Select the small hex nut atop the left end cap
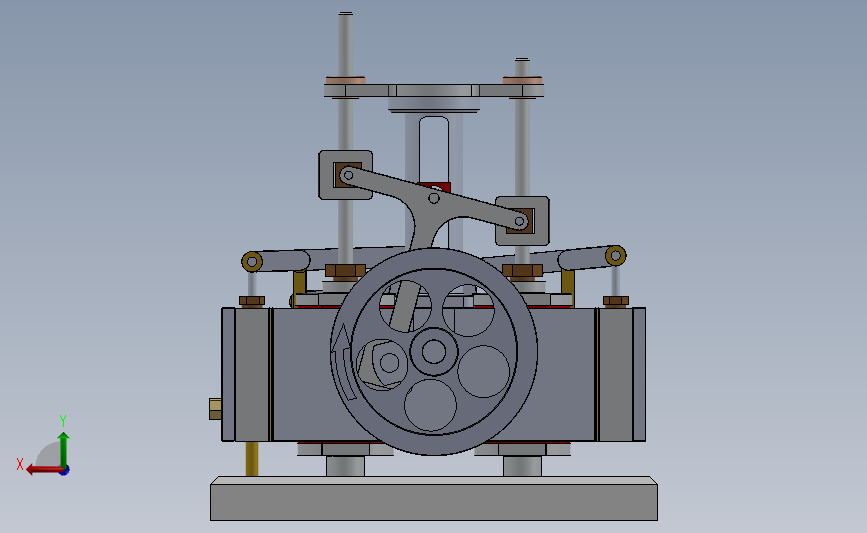The height and width of the screenshot is (533, 867). (x=252, y=301)
